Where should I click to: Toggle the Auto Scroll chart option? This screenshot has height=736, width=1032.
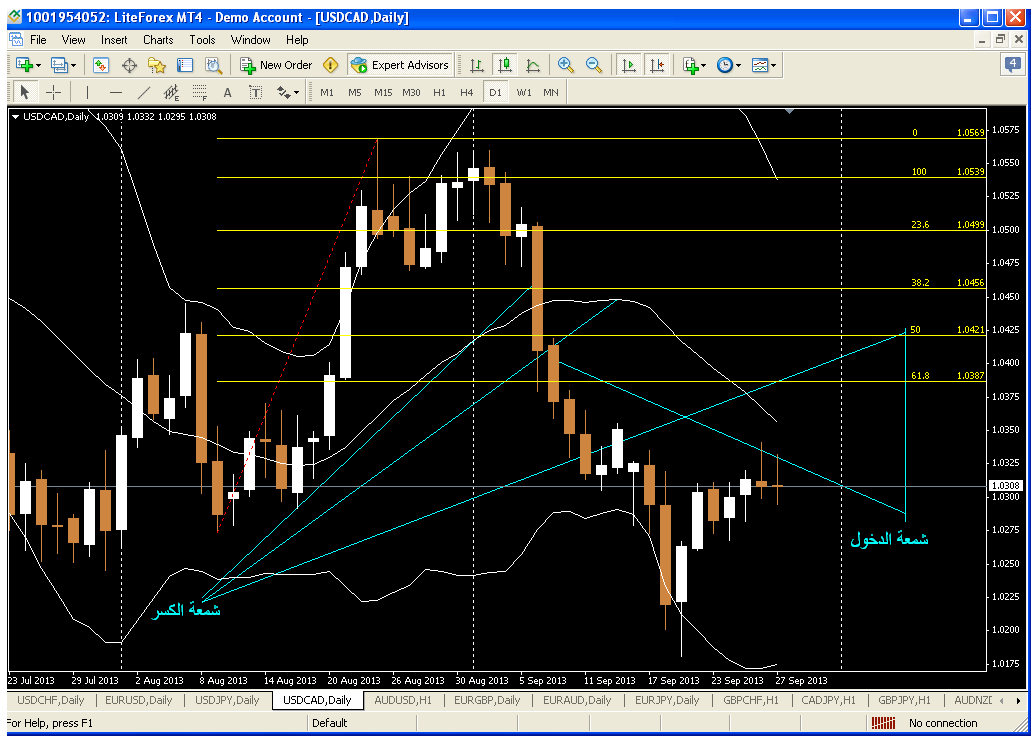tap(628, 65)
